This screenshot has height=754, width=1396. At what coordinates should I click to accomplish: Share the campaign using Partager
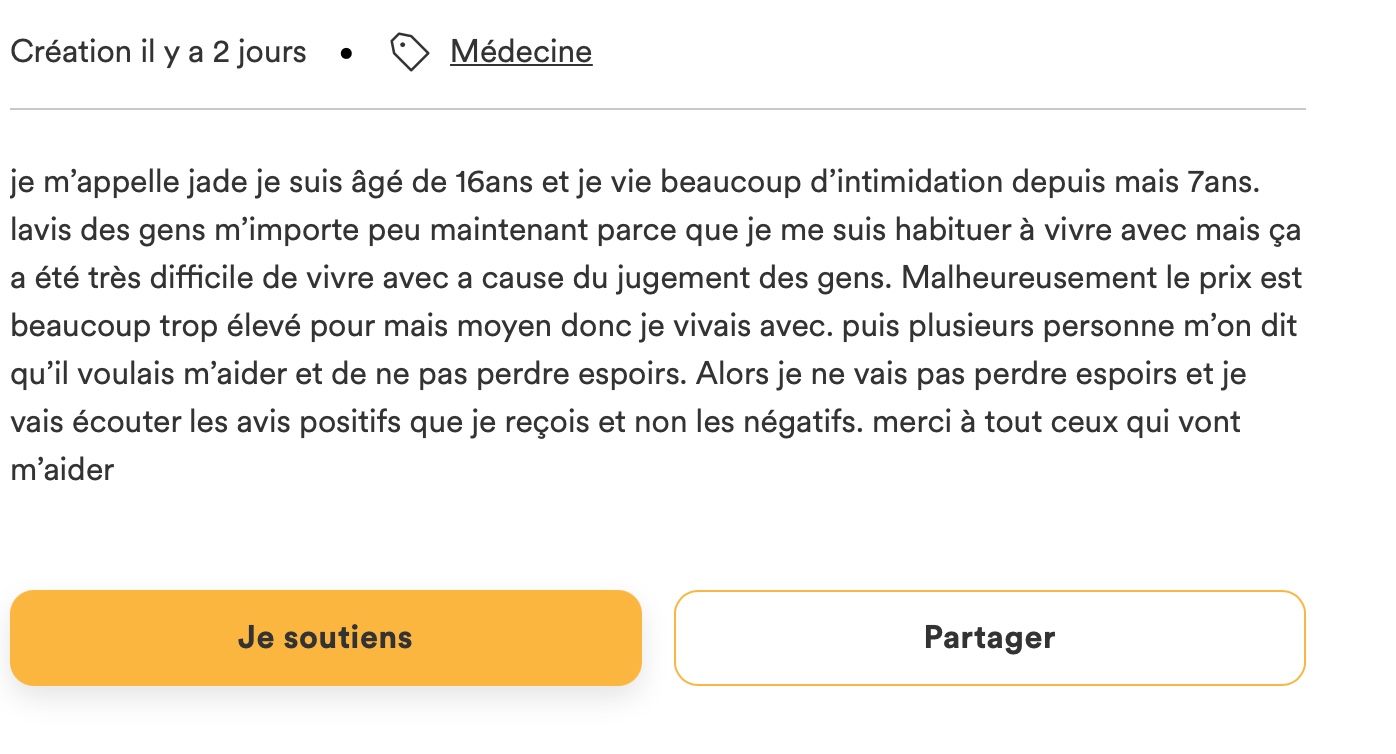(990, 638)
